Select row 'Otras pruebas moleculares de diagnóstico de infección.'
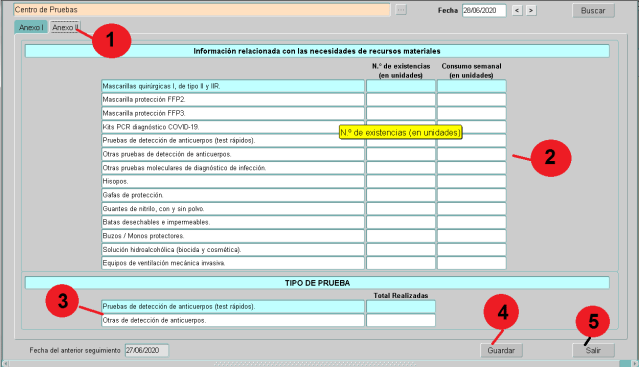639x367 pixels. point(233,168)
